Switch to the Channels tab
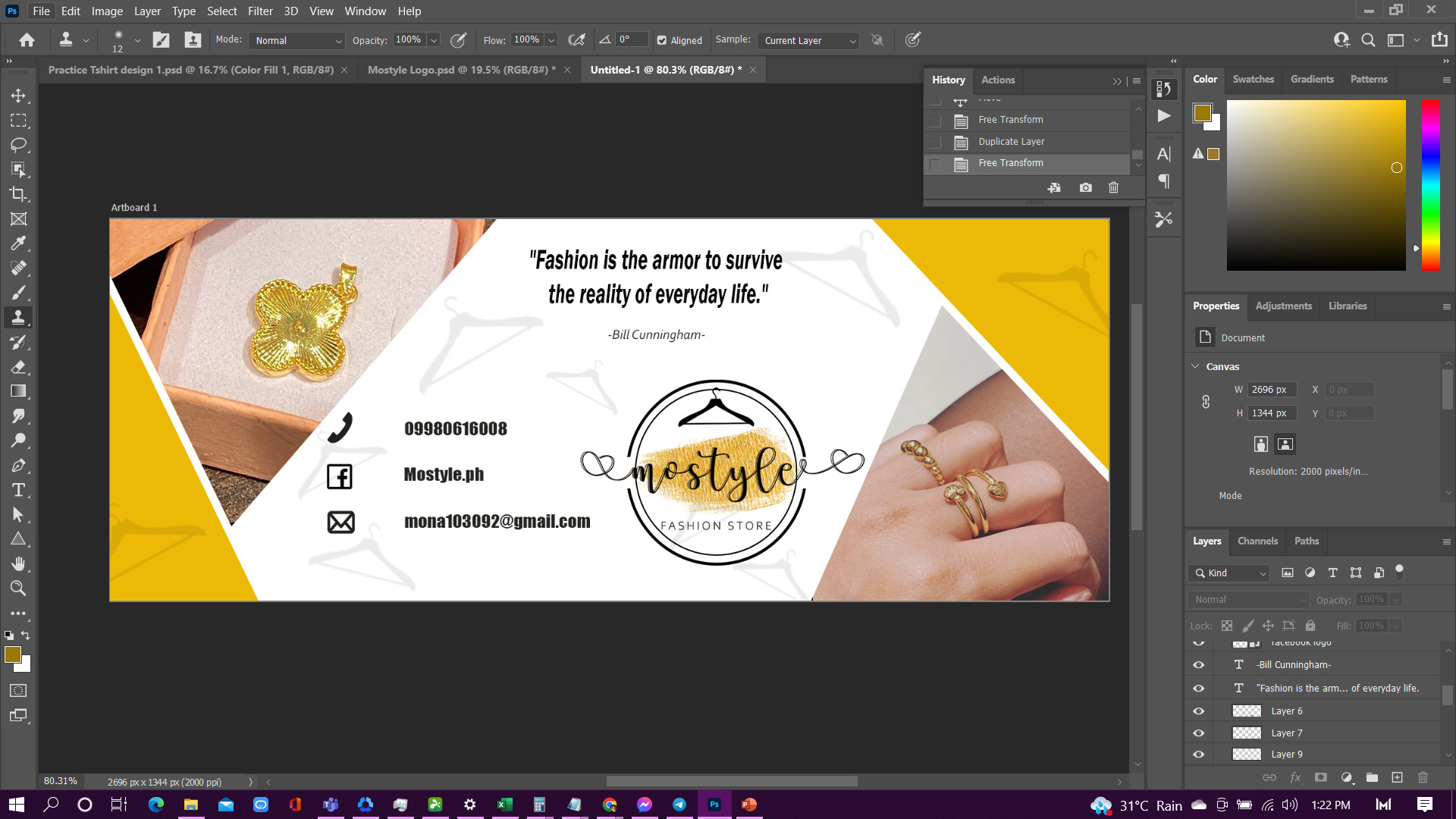This screenshot has height=819, width=1456. point(1257,541)
